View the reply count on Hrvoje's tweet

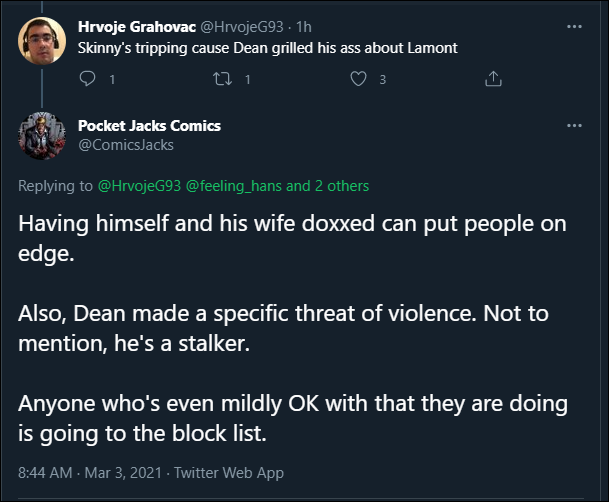[112, 80]
